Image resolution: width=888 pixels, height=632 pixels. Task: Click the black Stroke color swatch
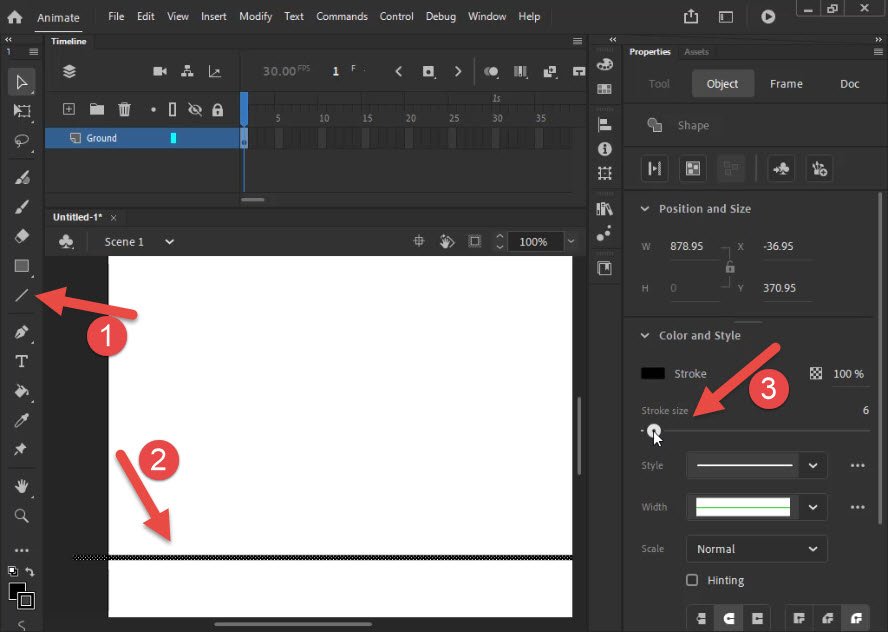(652, 373)
